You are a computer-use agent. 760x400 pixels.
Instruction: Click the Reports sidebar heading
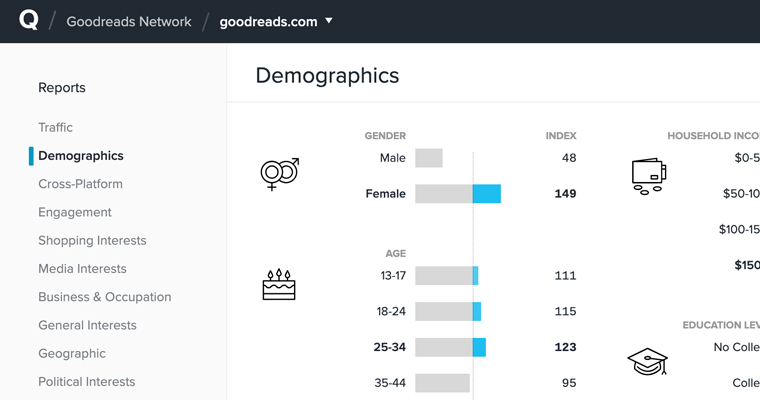tap(62, 88)
